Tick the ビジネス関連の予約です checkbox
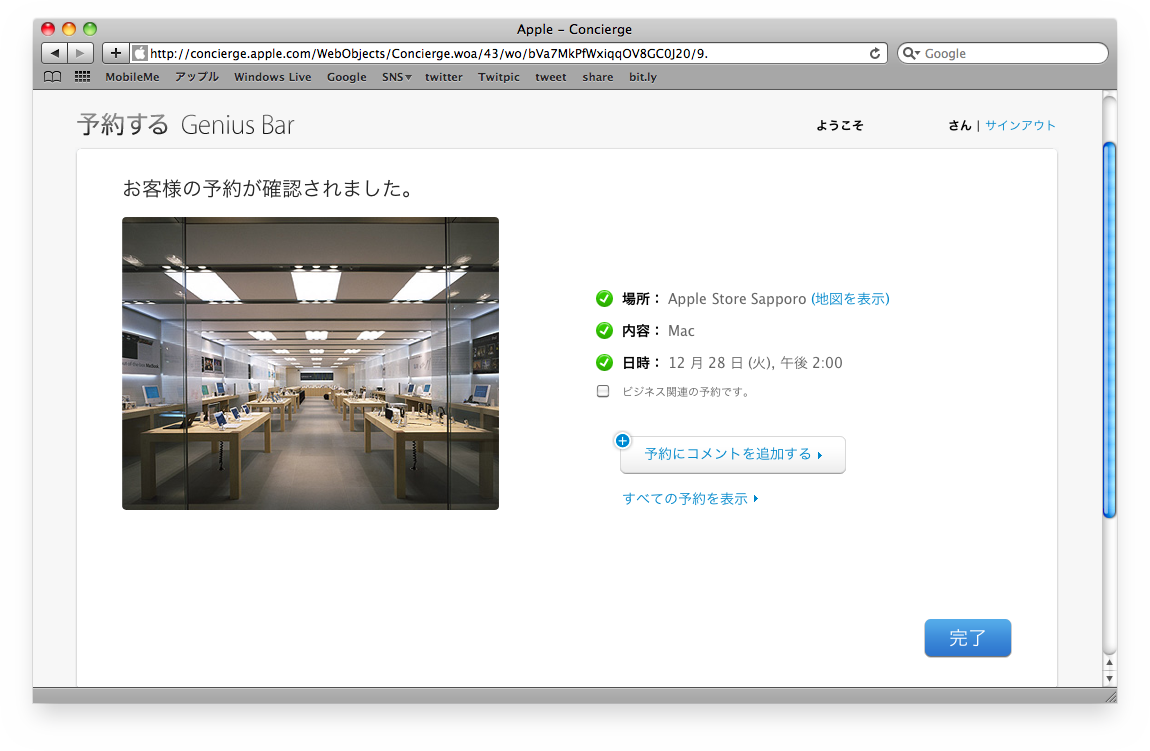This screenshot has height=751, width=1150. pos(603,391)
